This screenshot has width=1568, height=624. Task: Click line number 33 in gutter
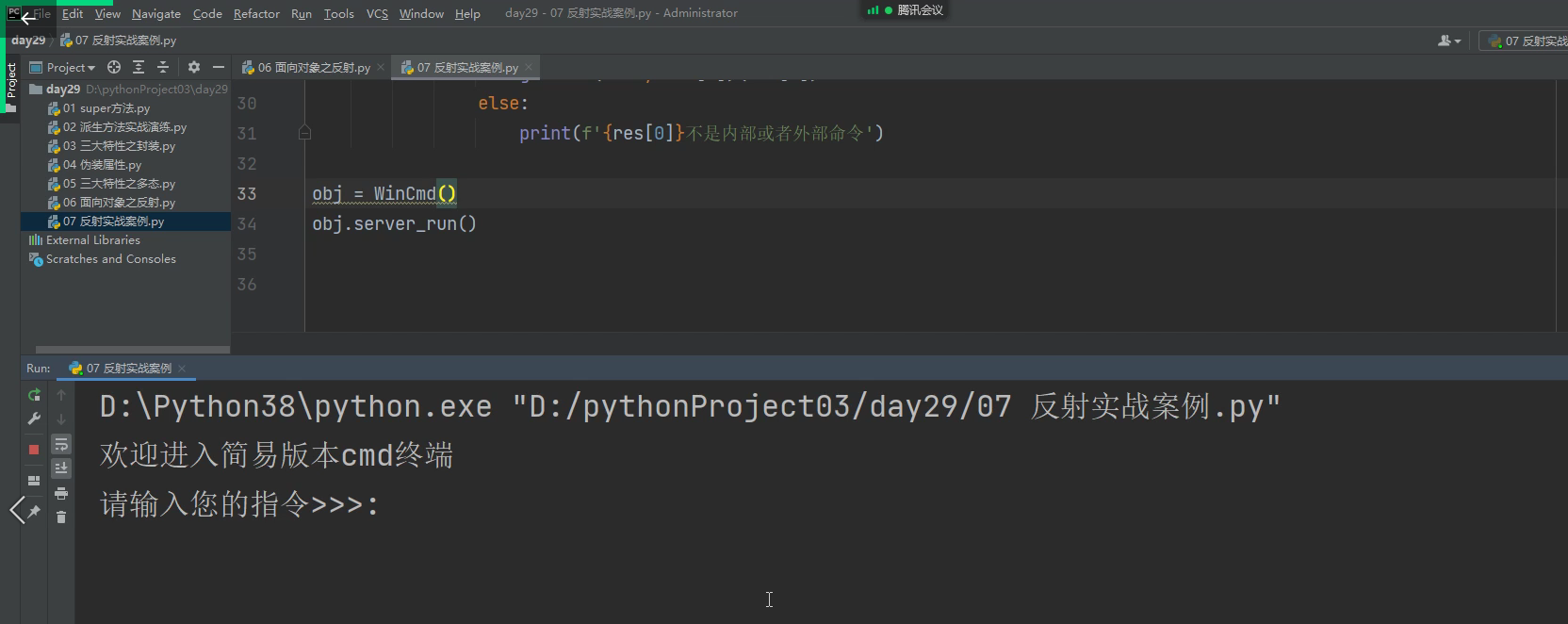point(247,193)
